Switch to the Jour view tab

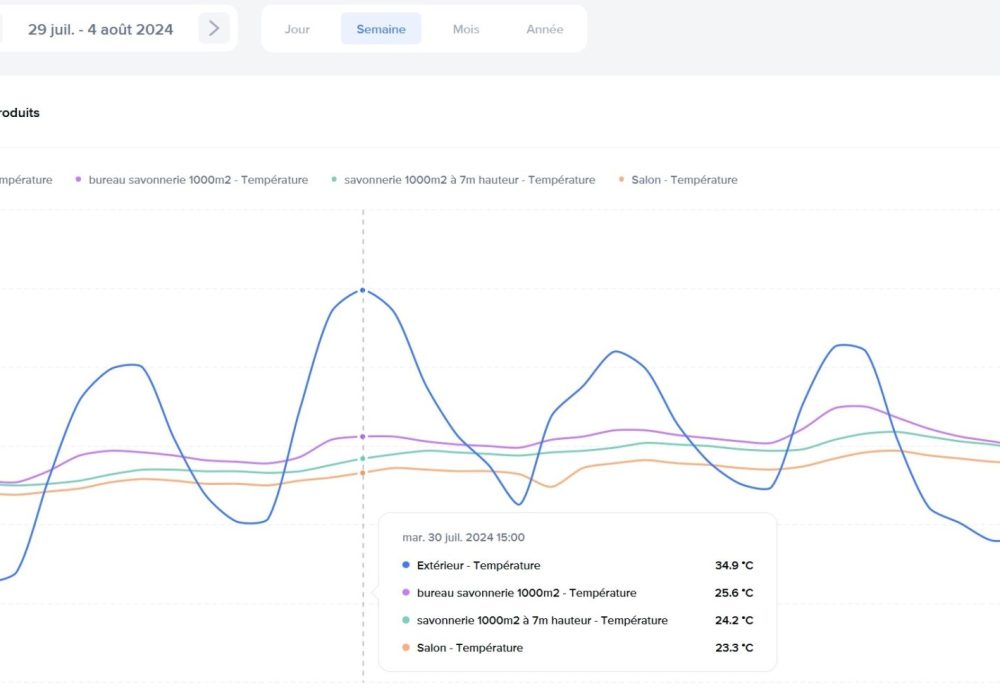pos(297,29)
